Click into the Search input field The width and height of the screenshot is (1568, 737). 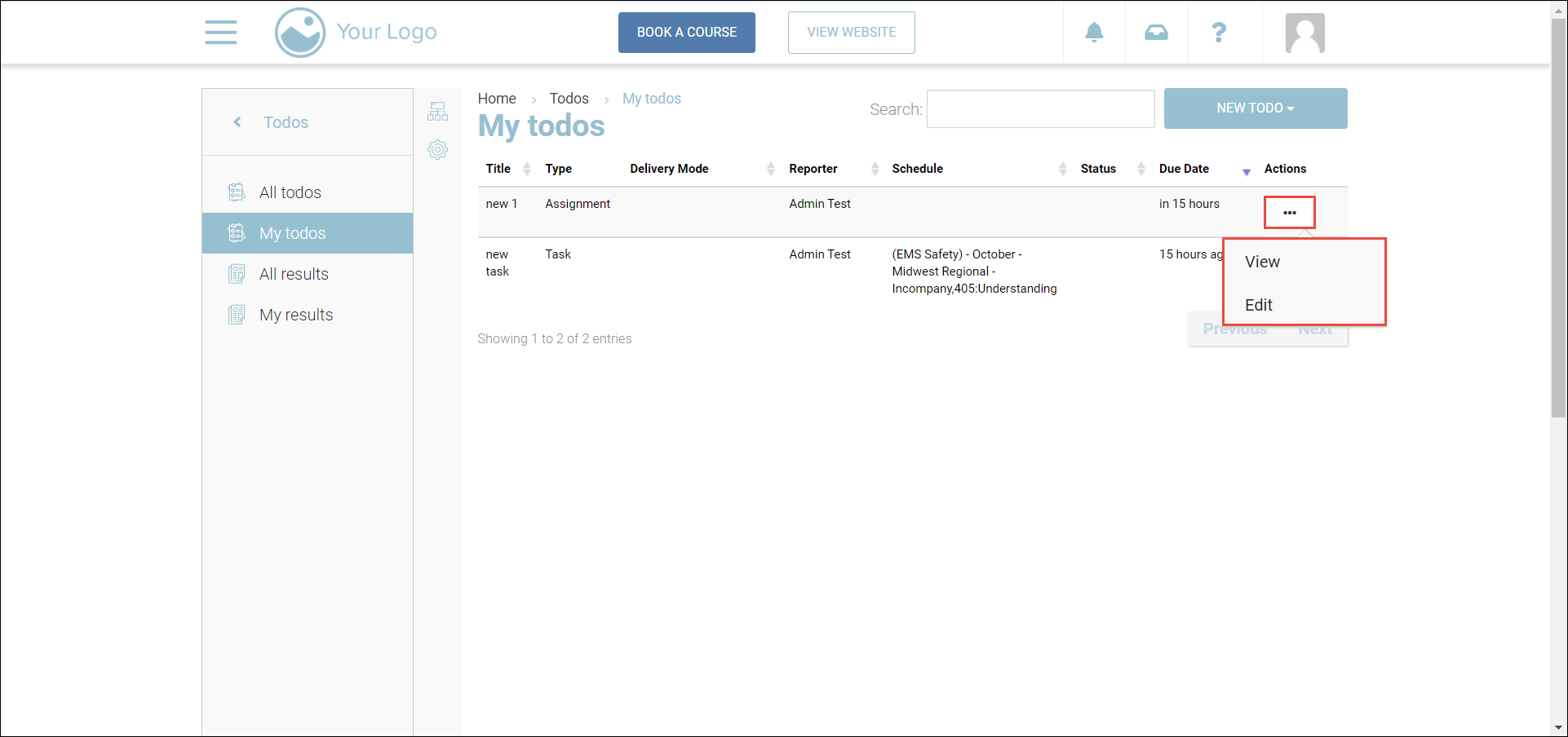(x=1040, y=109)
